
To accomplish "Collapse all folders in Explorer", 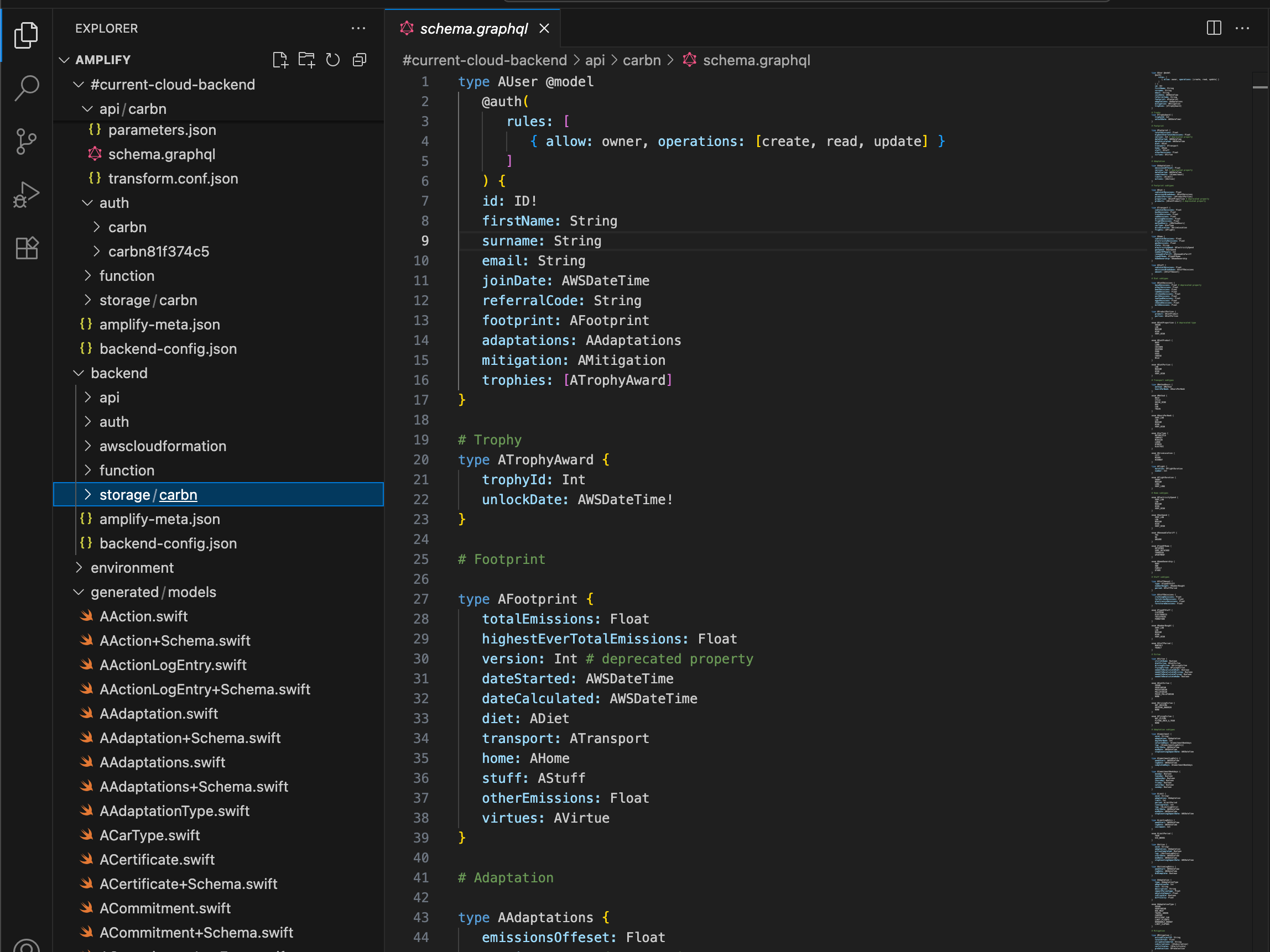I will click(x=360, y=60).
